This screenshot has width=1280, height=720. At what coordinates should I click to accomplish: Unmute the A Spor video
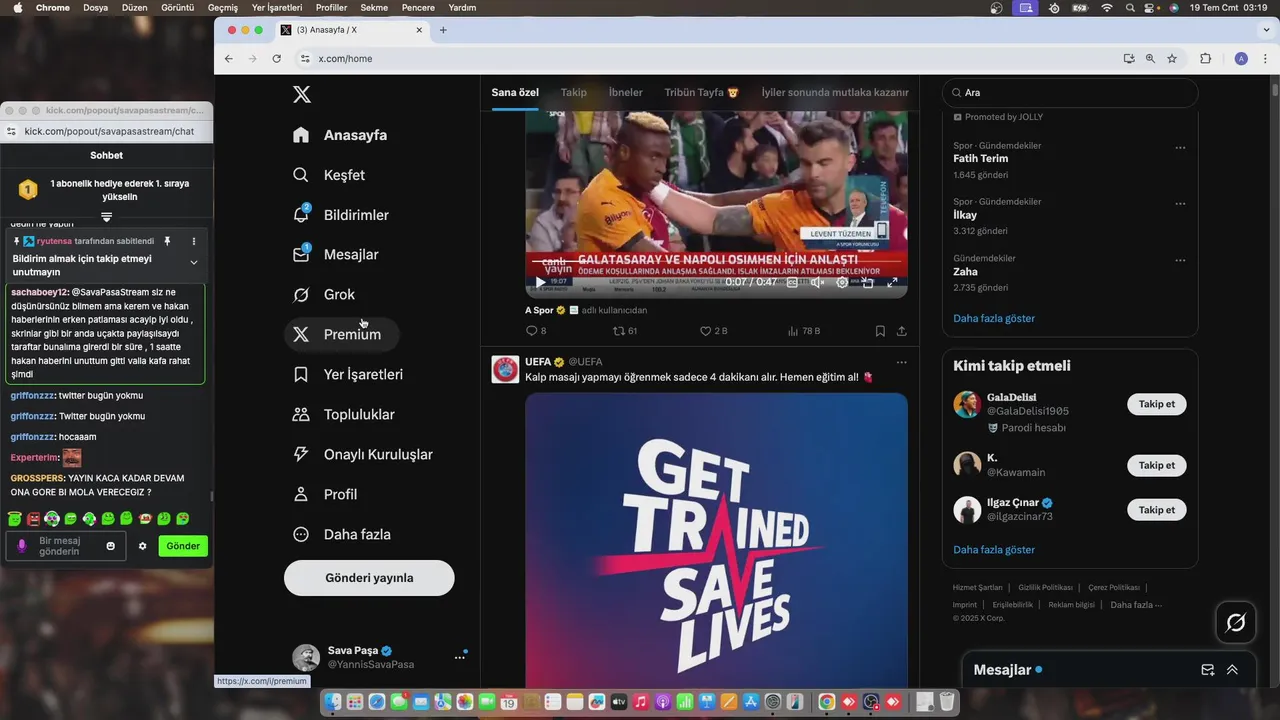[817, 283]
